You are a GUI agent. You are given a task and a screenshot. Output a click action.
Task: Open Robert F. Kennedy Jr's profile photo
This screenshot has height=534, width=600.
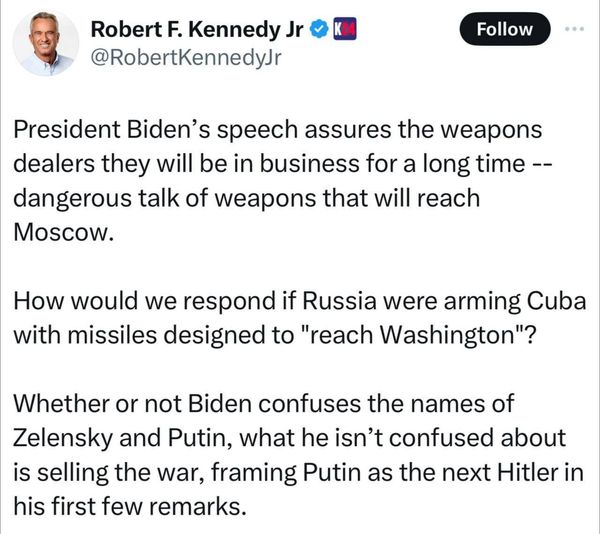[48, 44]
